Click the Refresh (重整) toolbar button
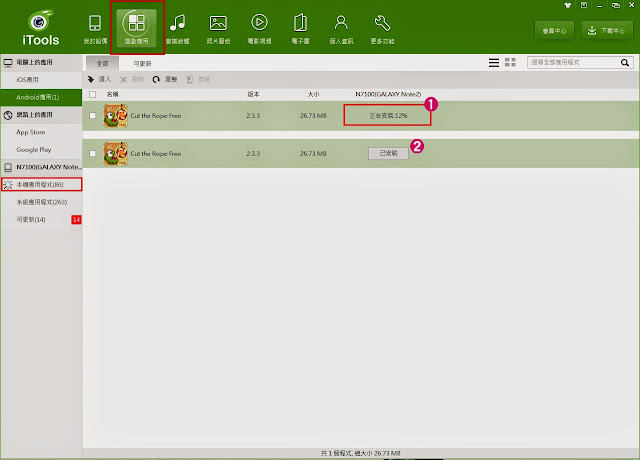Screen dimensions: 640x460 [165, 79]
